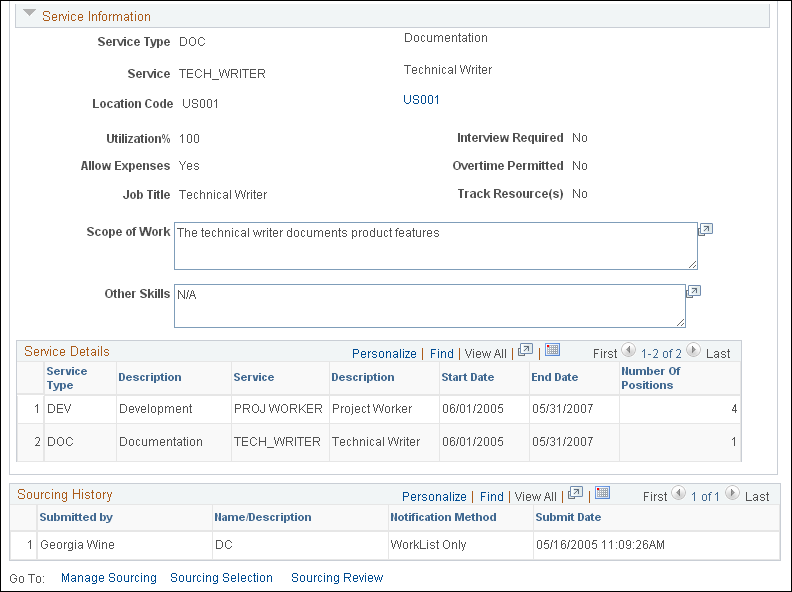Screen dimensions: 792x592
Task: Click Find in Sourcing History grid
Action: coord(491,497)
